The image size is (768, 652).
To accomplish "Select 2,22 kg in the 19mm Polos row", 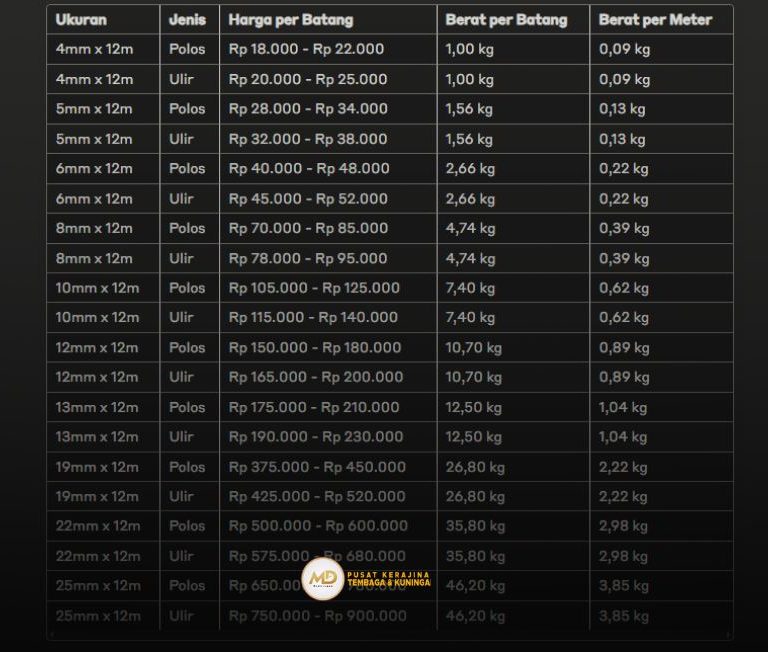I will pos(623,467).
